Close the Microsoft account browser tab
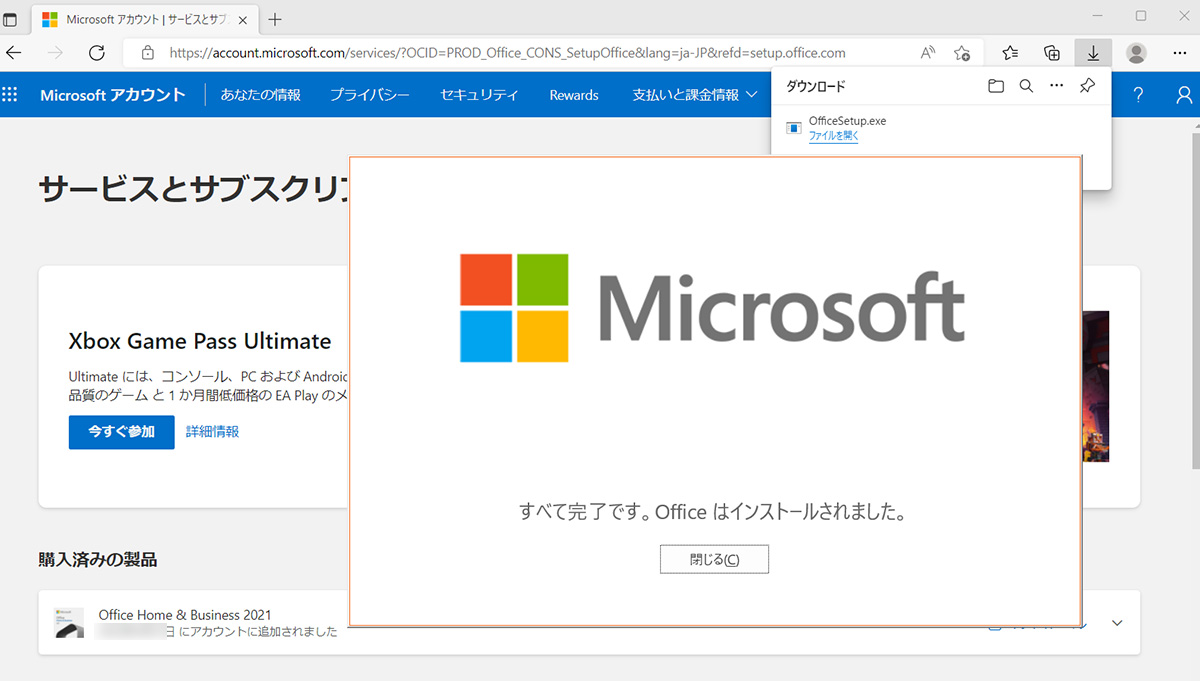Screen dimensions: 1200x681 [243, 20]
